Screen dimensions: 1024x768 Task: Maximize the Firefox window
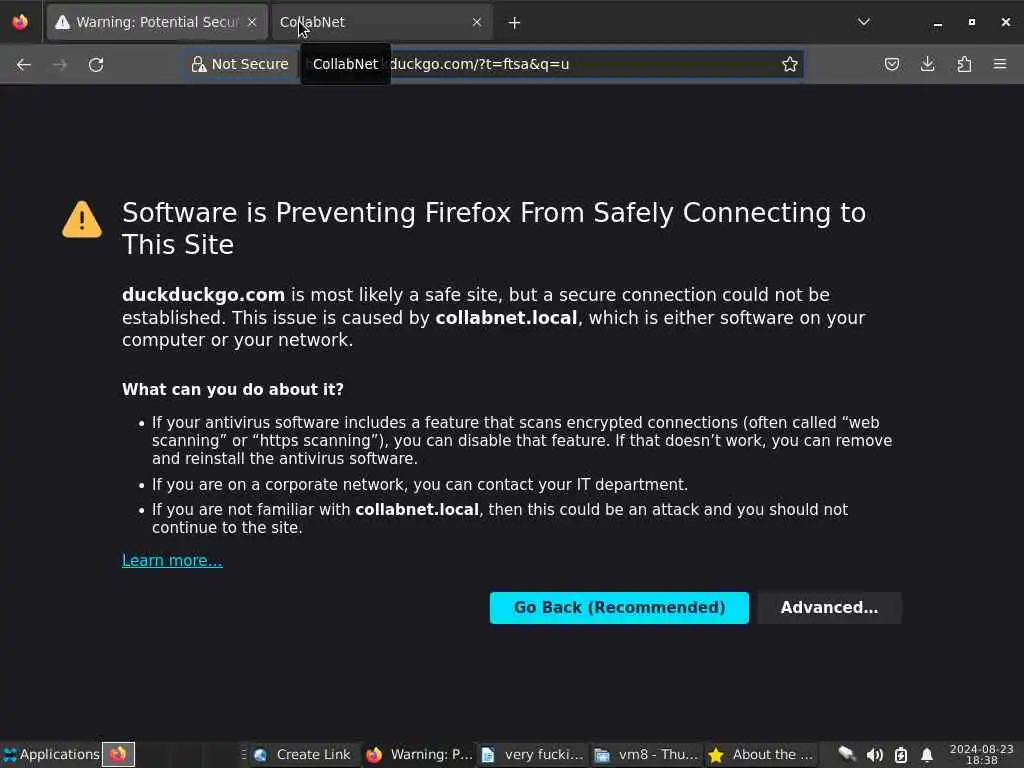(x=972, y=22)
